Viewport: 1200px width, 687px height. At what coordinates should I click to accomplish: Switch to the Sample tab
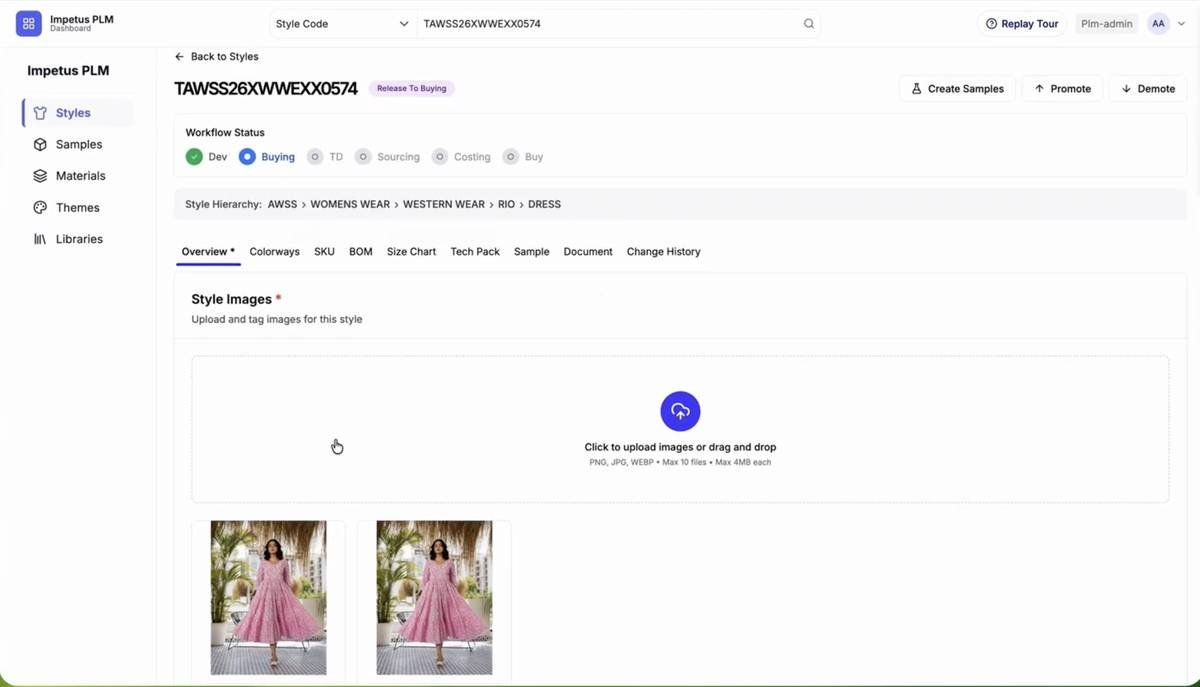532,252
